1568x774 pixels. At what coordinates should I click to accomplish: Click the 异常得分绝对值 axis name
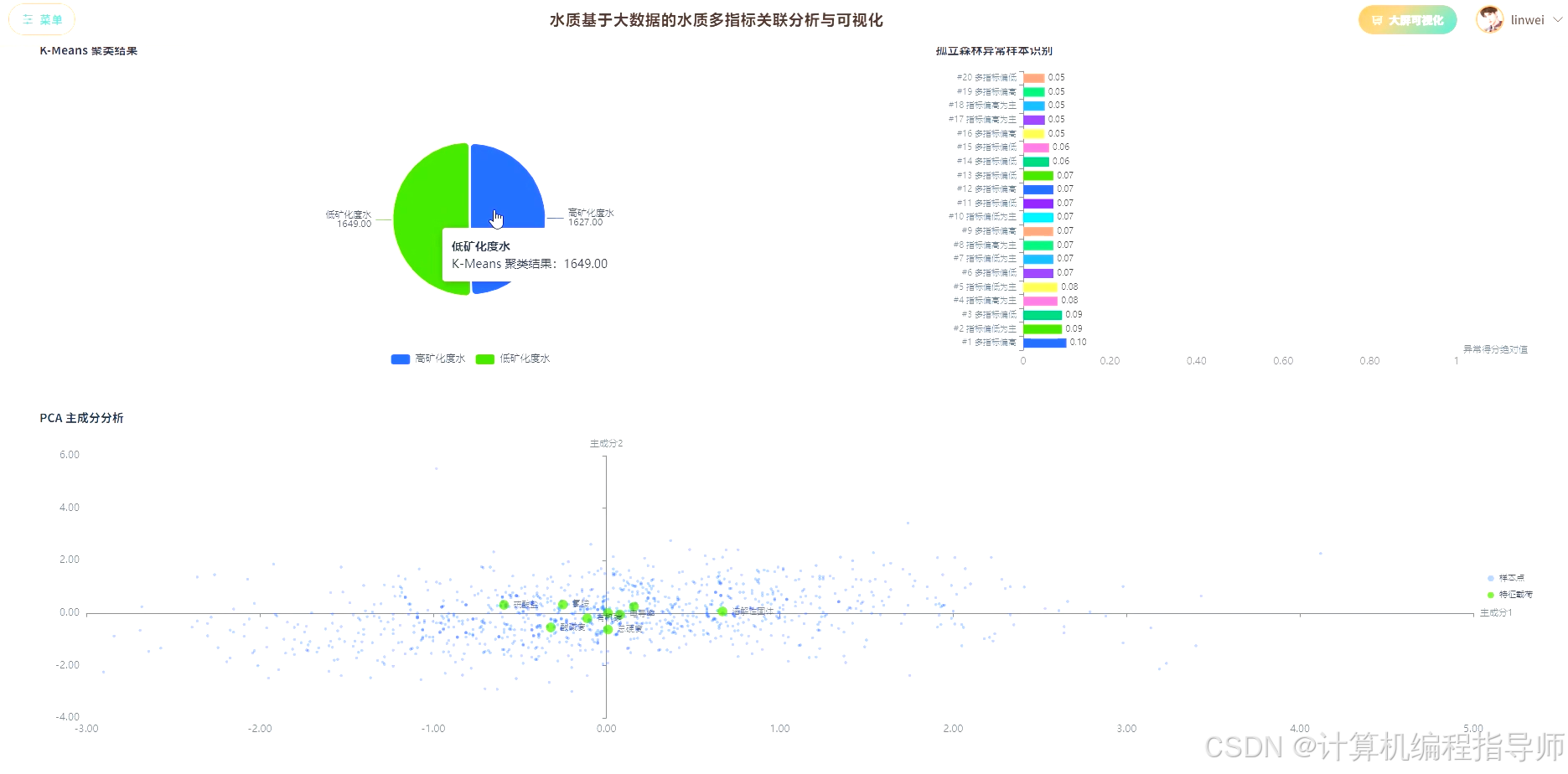pyautogui.click(x=1495, y=349)
